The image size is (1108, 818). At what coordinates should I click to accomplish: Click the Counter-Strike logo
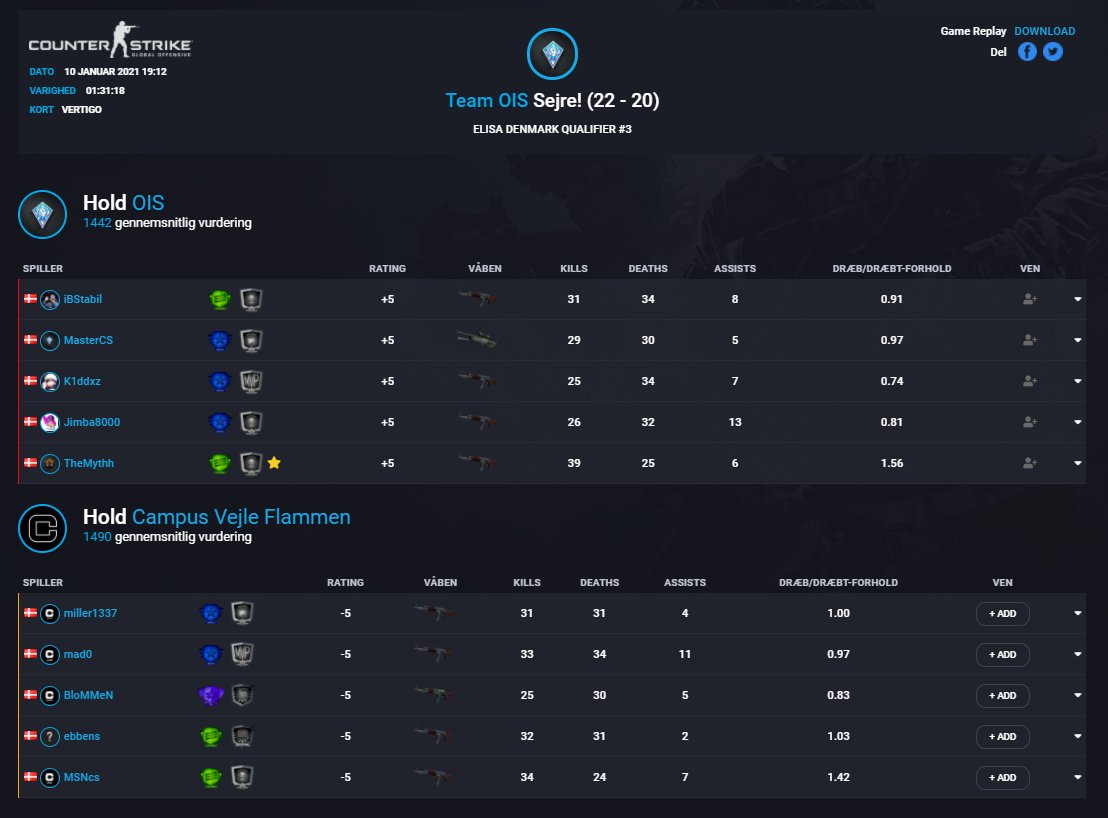click(x=110, y=40)
